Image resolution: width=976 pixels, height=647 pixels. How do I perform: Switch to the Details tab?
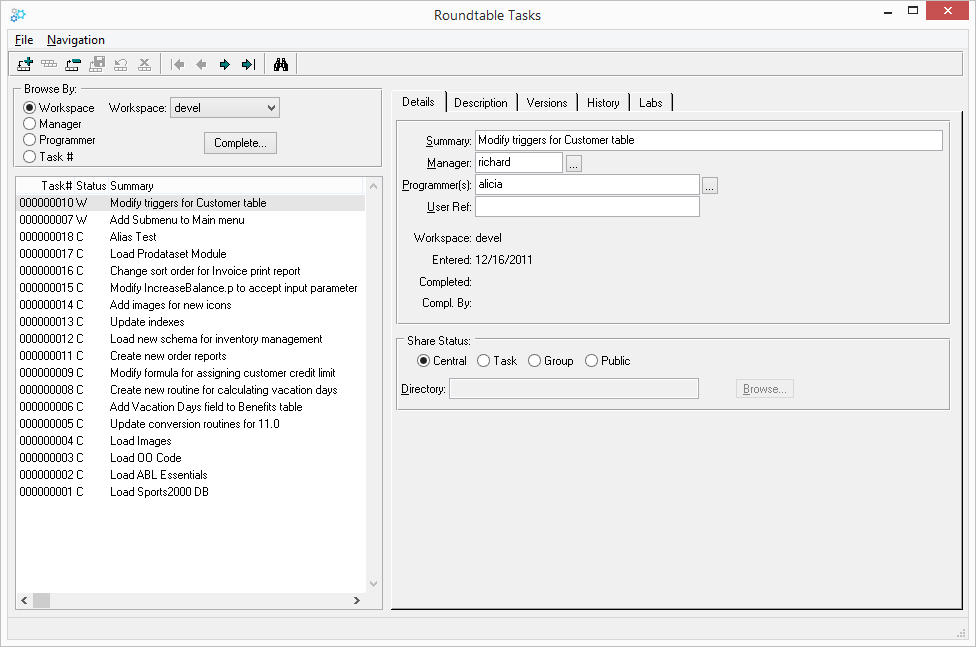tap(418, 102)
